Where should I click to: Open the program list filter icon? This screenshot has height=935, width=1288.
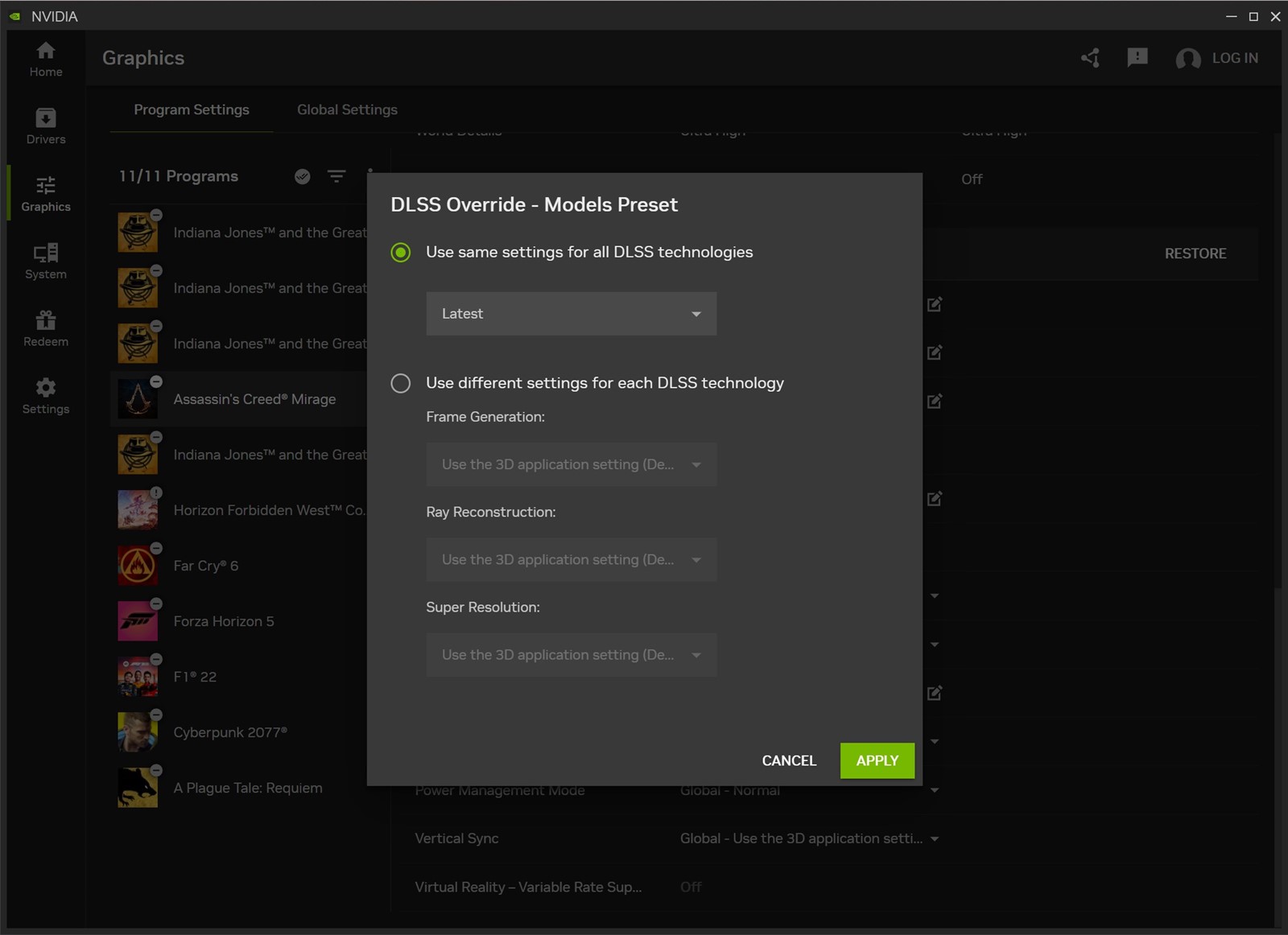pos(336,176)
